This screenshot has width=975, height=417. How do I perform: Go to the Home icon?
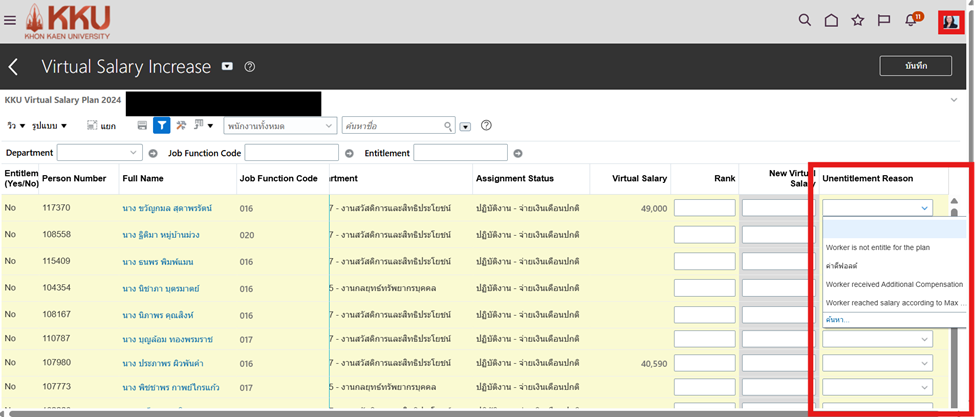pos(831,20)
